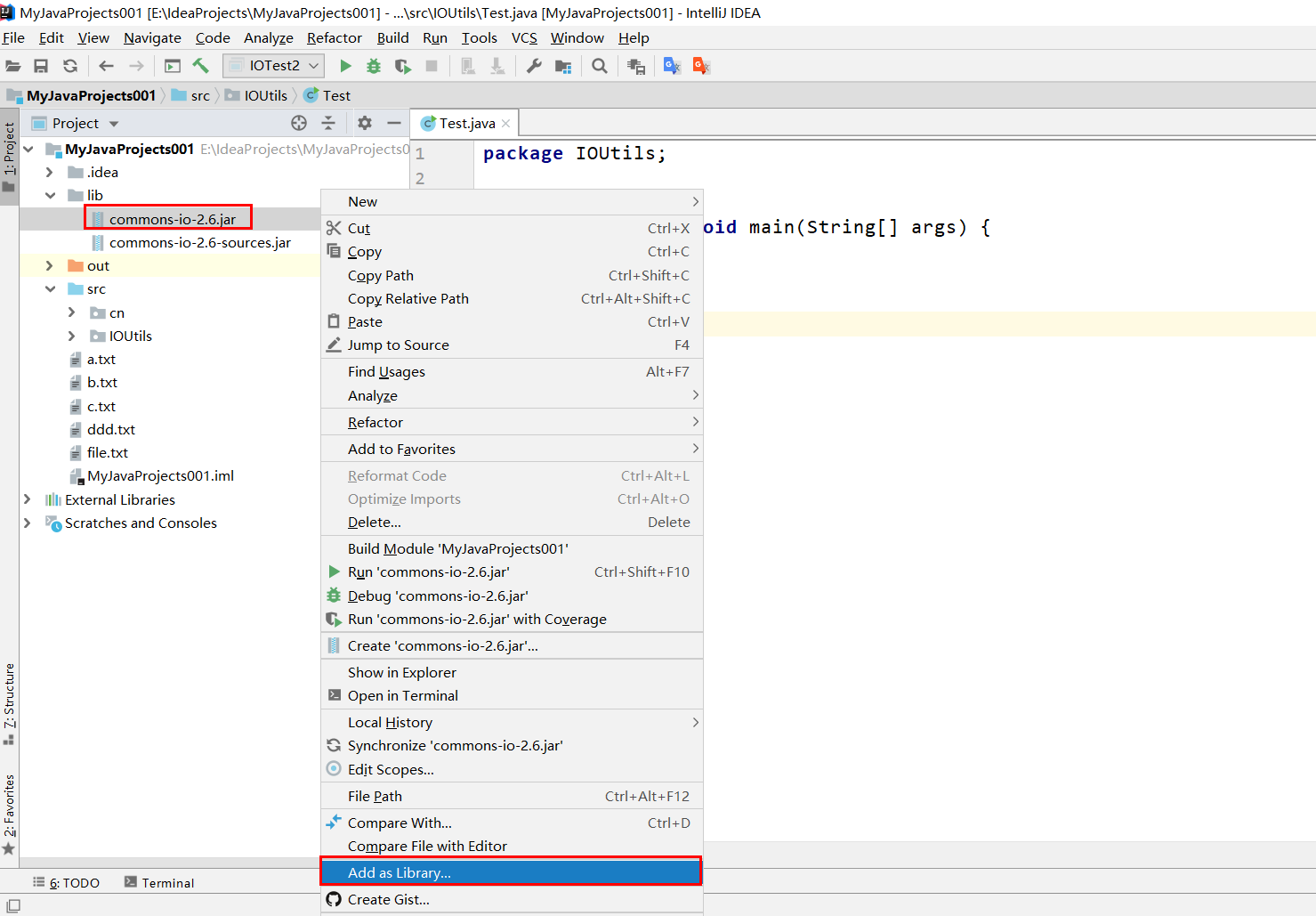Image resolution: width=1316 pixels, height=916 pixels.
Task: Open the New submenu in context menu
Action: [511, 202]
